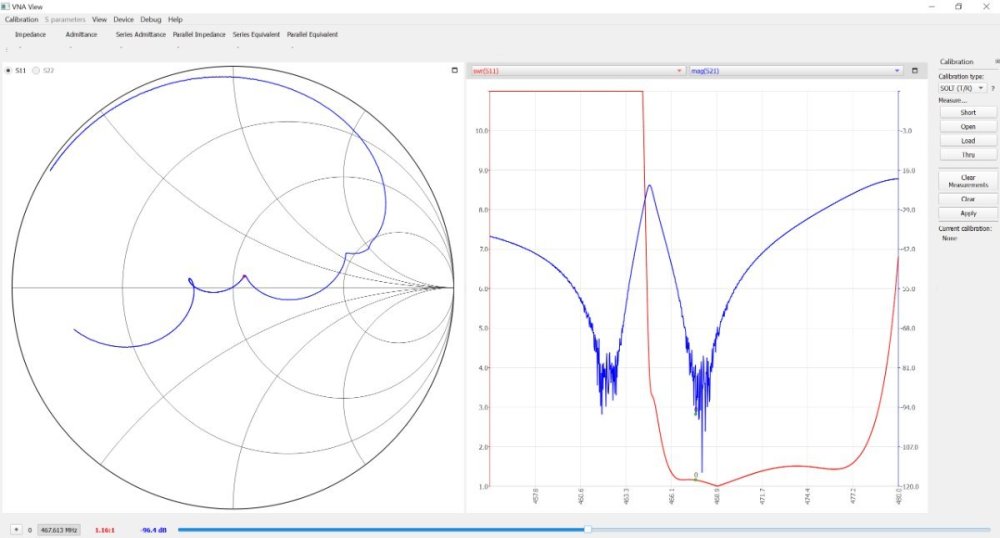Image resolution: width=1000 pixels, height=538 pixels.
Task: Select the S22 radio button
Action: tap(38, 71)
